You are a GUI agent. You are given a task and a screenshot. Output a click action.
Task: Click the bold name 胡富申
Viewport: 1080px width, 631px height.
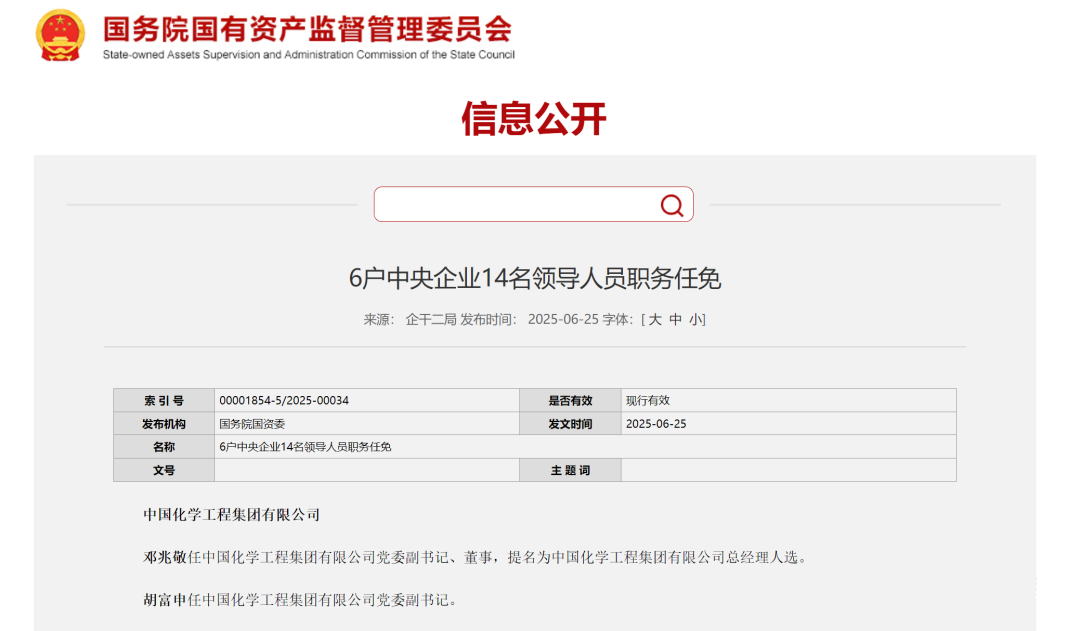tap(165, 600)
